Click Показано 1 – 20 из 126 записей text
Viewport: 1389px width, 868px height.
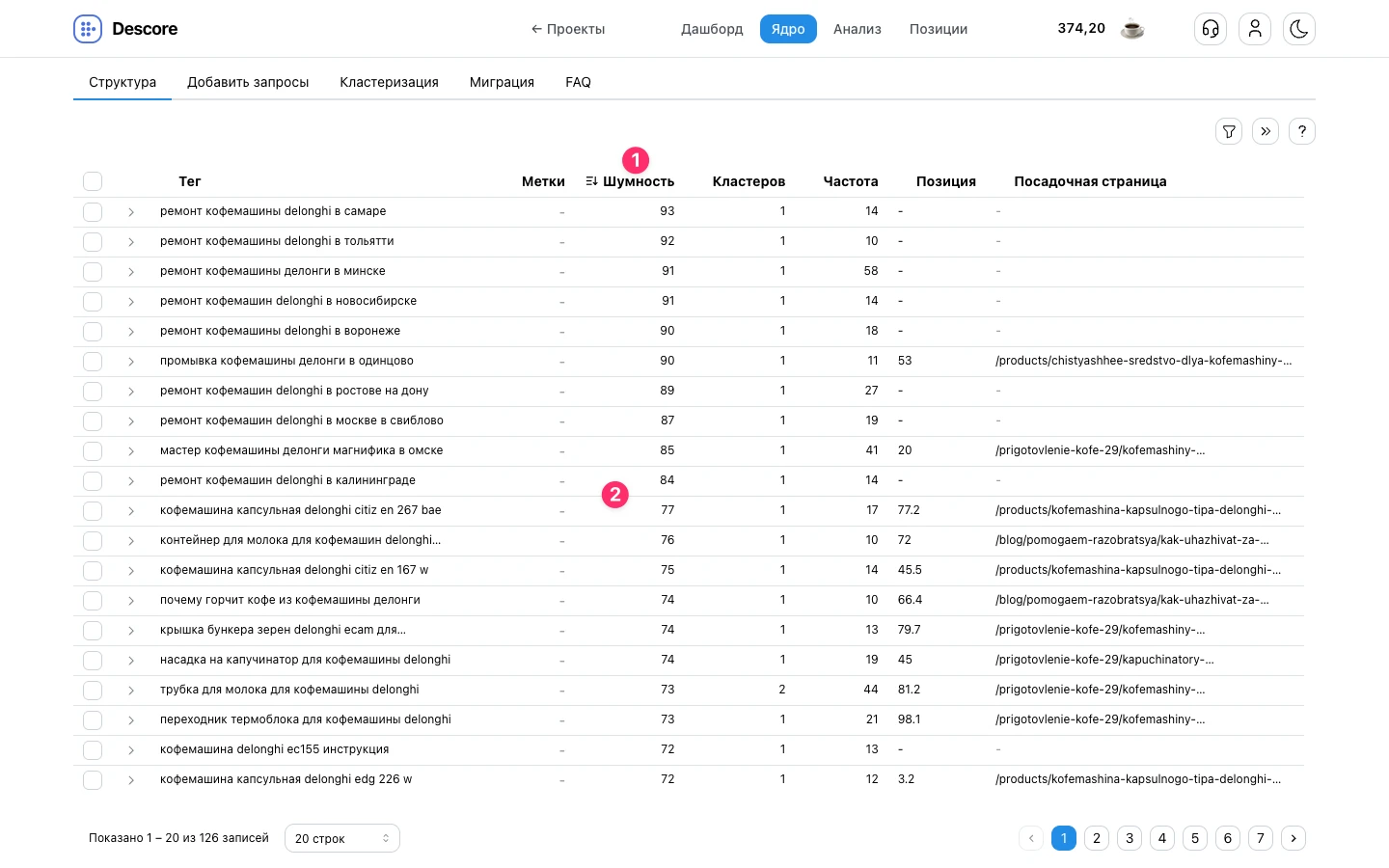(x=178, y=838)
